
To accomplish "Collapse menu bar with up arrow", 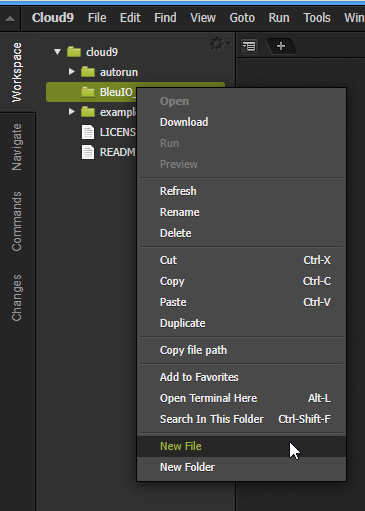I will point(10,18).
